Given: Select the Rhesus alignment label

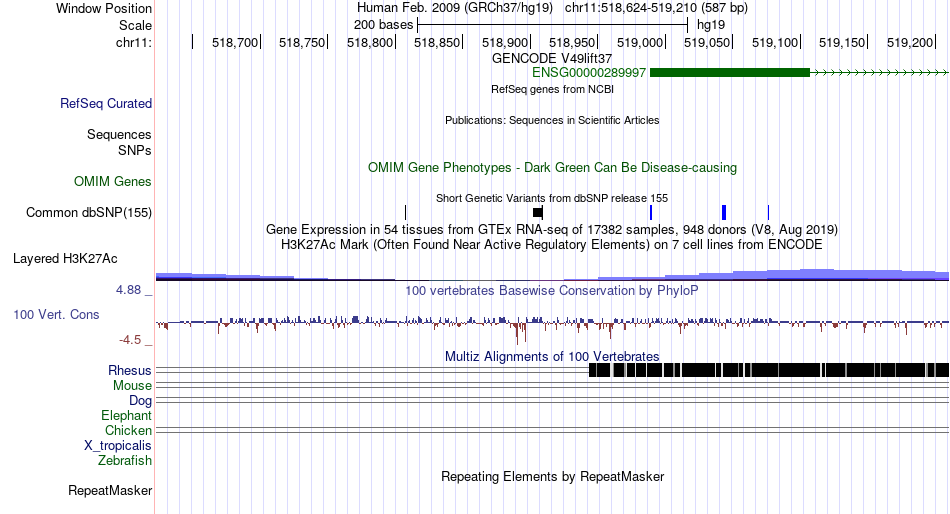Looking at the screenshot, I should tap(130, 370).
